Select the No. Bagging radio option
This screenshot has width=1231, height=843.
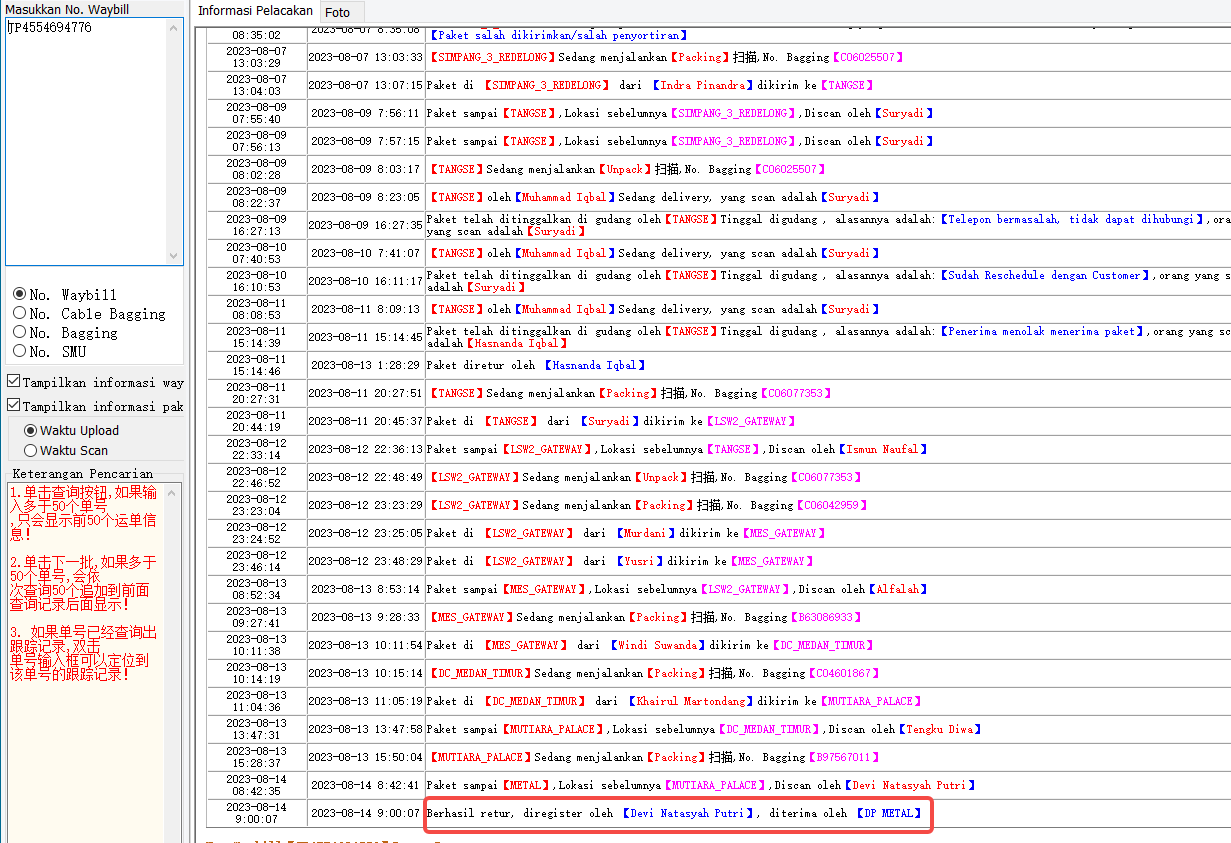click(x=65, y=332)
